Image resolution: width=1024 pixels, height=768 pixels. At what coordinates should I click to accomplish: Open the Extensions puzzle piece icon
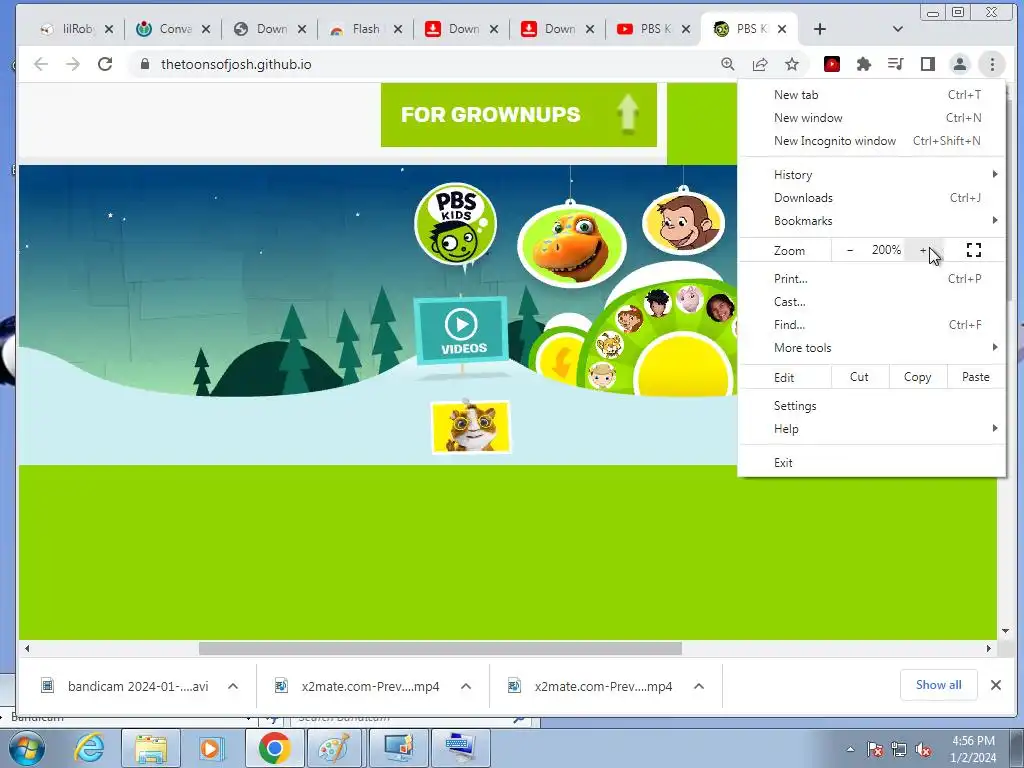pyautogui.click(x=863, y=64)
